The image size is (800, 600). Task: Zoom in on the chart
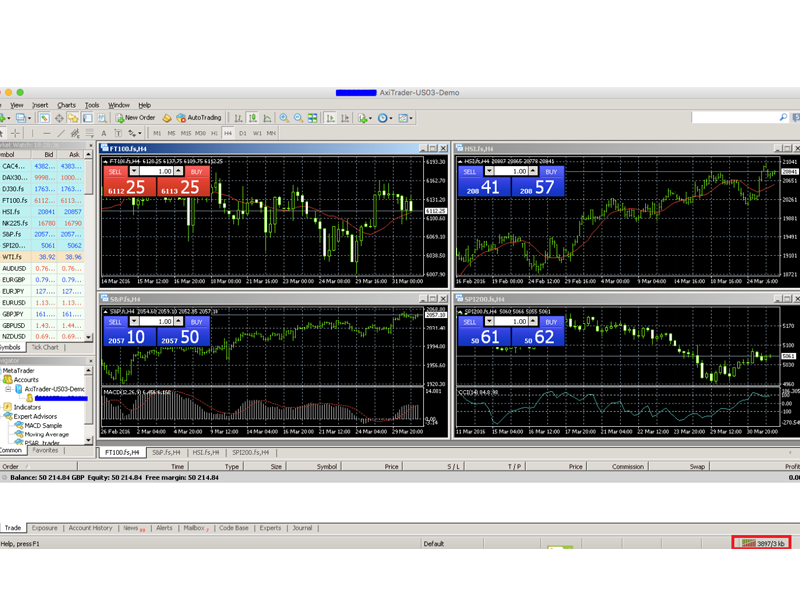(x=284, y=118)
